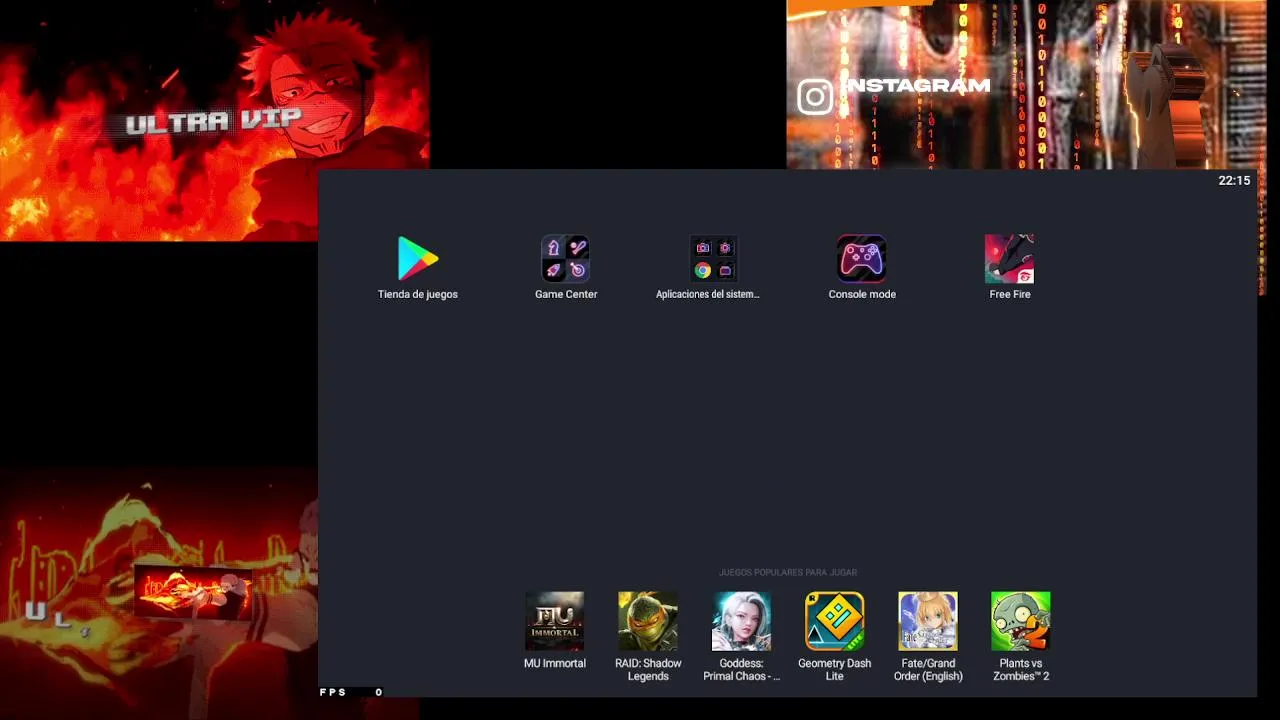
Task: Open the Tienda de juegos Play Store icon
Action: point(418,259)
